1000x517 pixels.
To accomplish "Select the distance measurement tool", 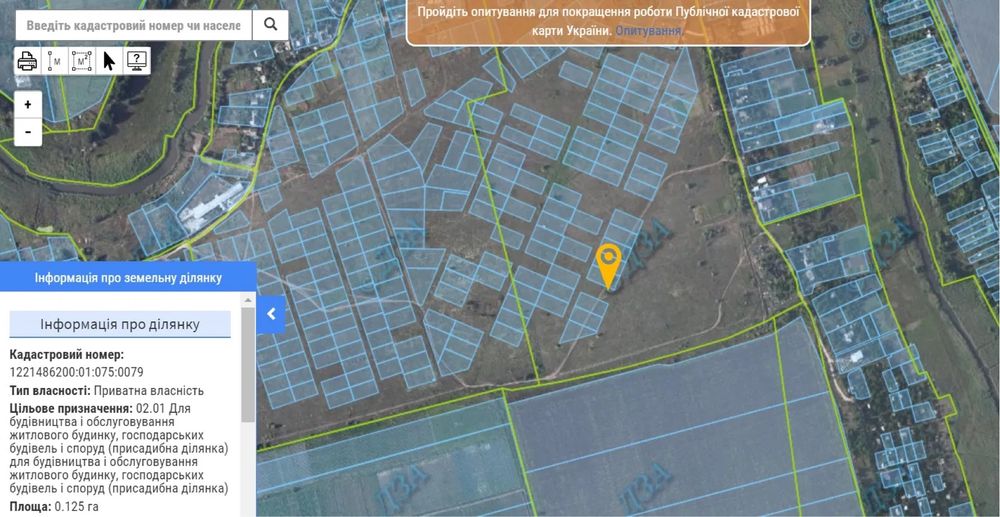I will pyautogui.click(x=55, y=61).
